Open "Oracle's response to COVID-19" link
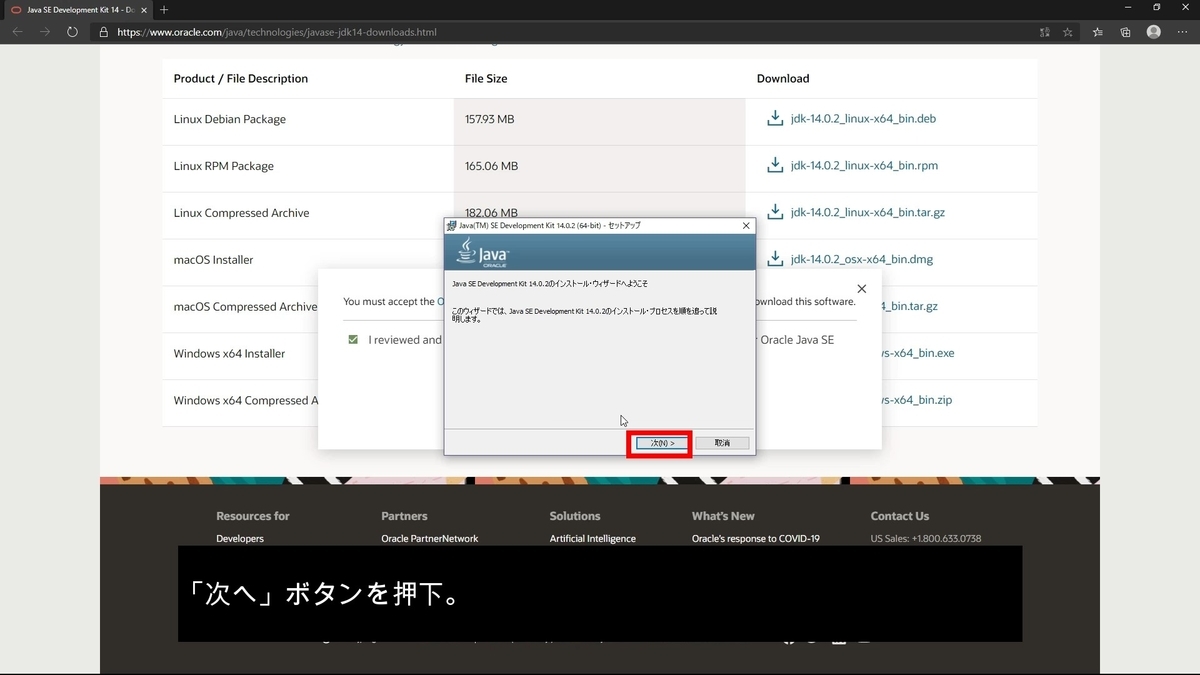This screenshot has width=1200, height=675. pyautogui.click(x=756, y=538)
